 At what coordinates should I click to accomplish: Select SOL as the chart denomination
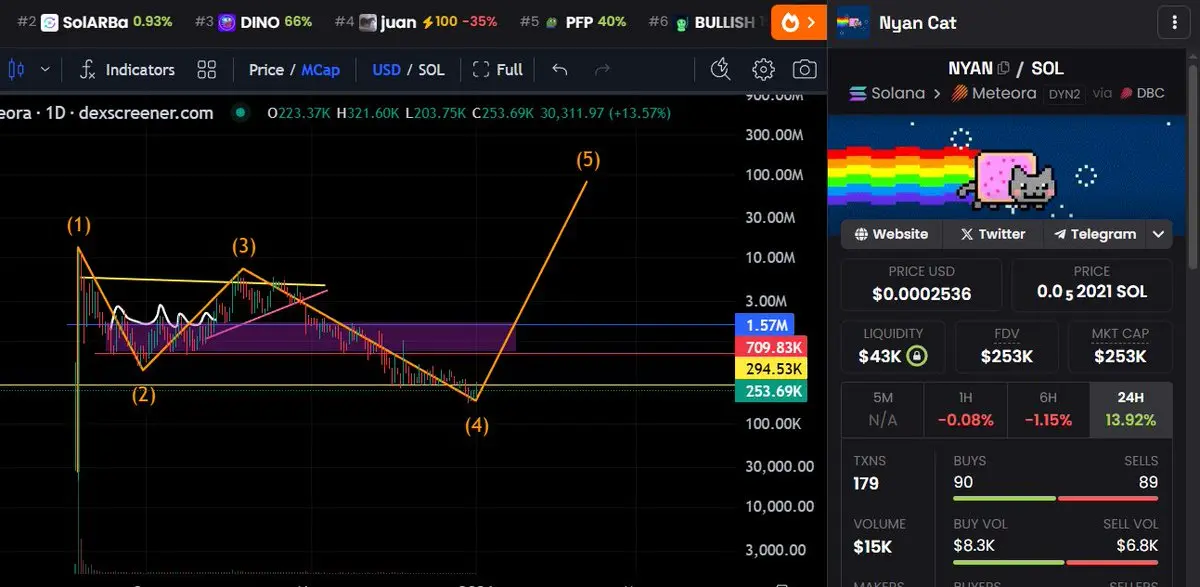[x=431, y=70]
